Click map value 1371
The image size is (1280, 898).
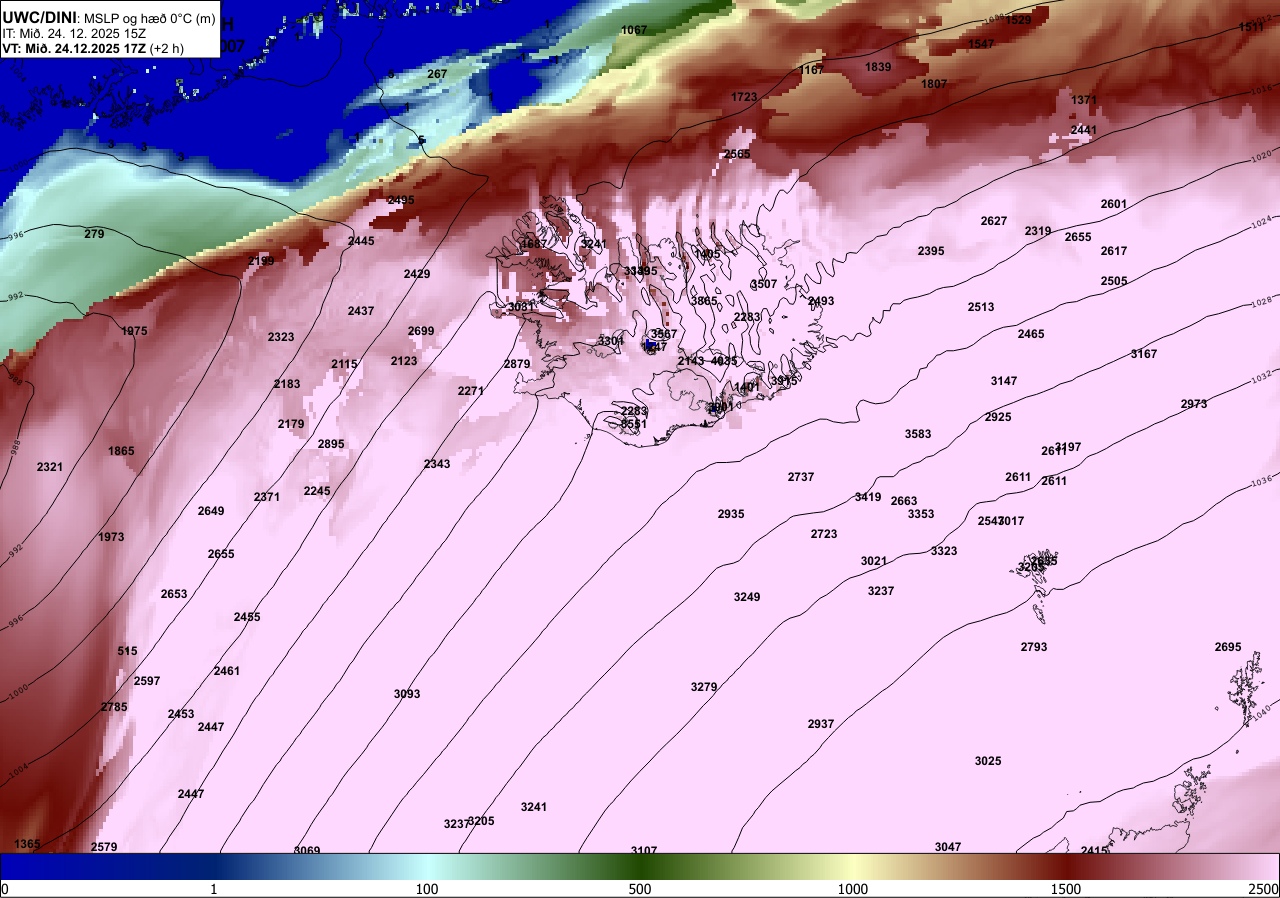tap(1084, 101)
